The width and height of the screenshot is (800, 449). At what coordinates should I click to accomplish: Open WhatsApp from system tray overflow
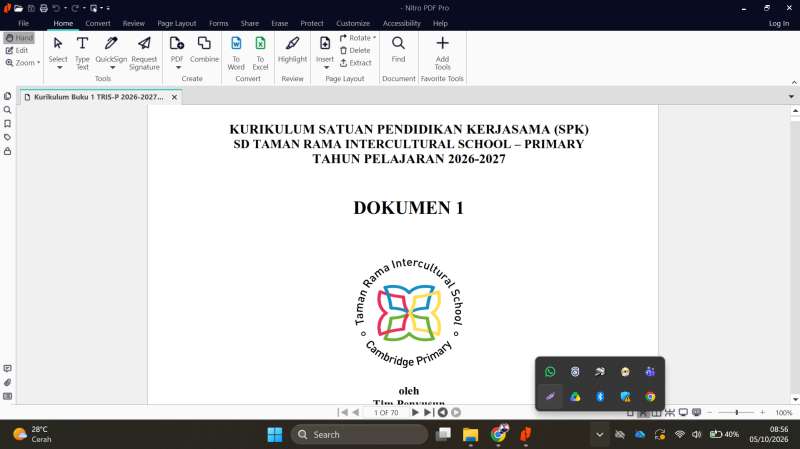click(550, 371)
